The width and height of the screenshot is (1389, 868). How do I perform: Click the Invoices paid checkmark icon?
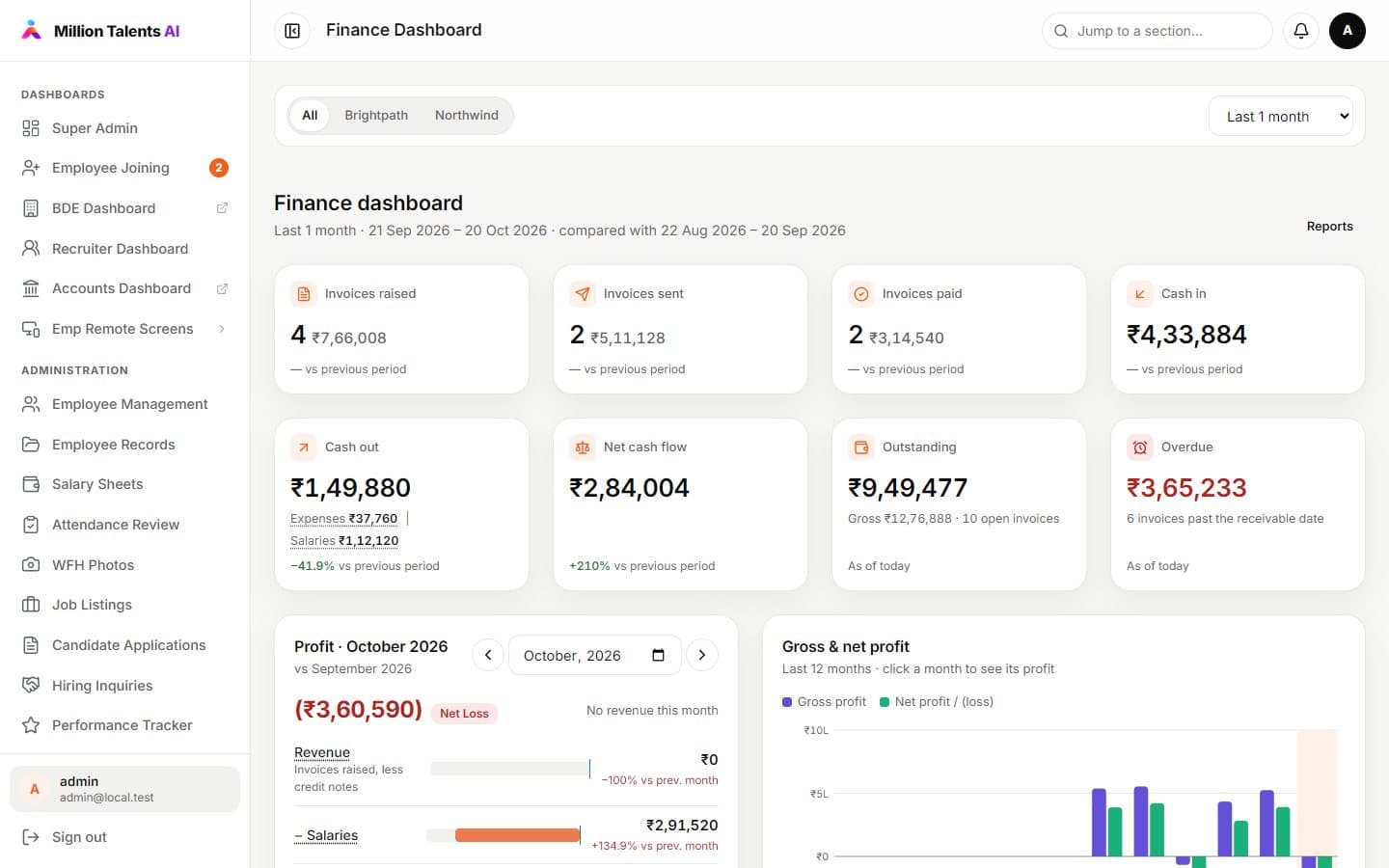pos(861,294)
